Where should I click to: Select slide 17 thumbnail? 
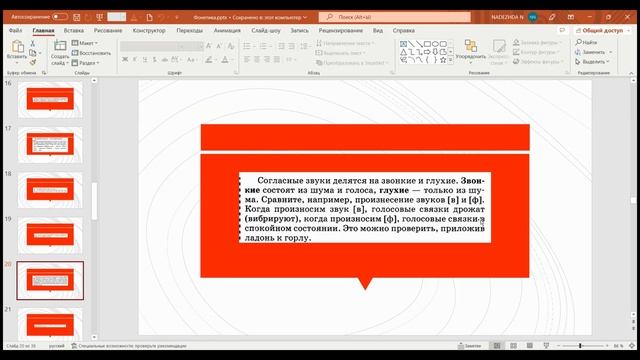point(50,145)
